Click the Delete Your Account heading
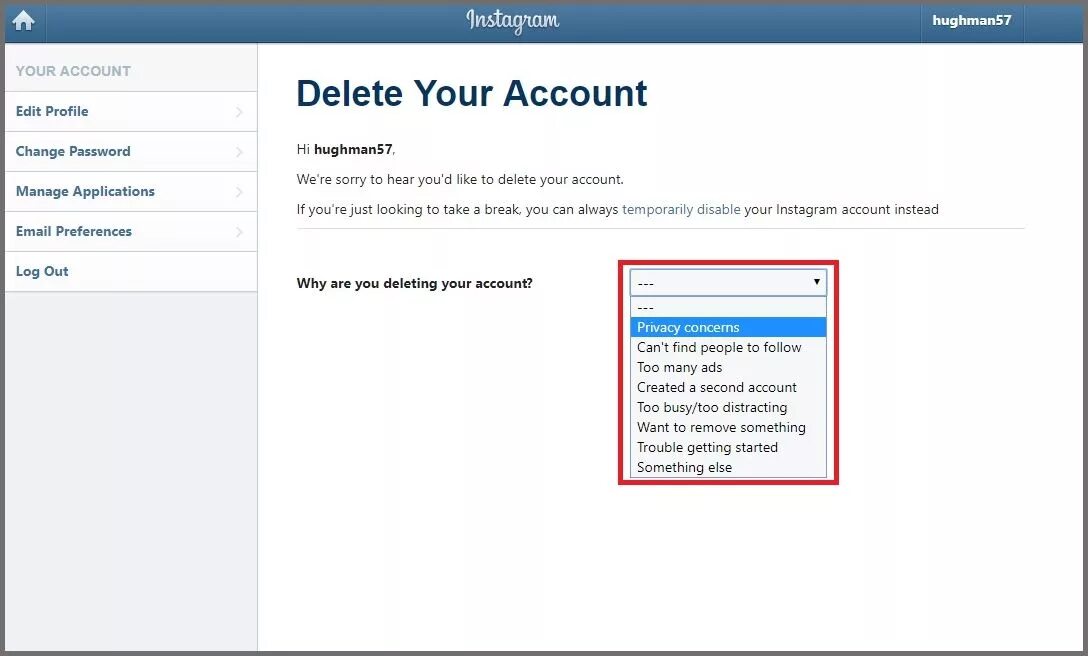This screenshot has height=656, width=1088. point(472,93)
